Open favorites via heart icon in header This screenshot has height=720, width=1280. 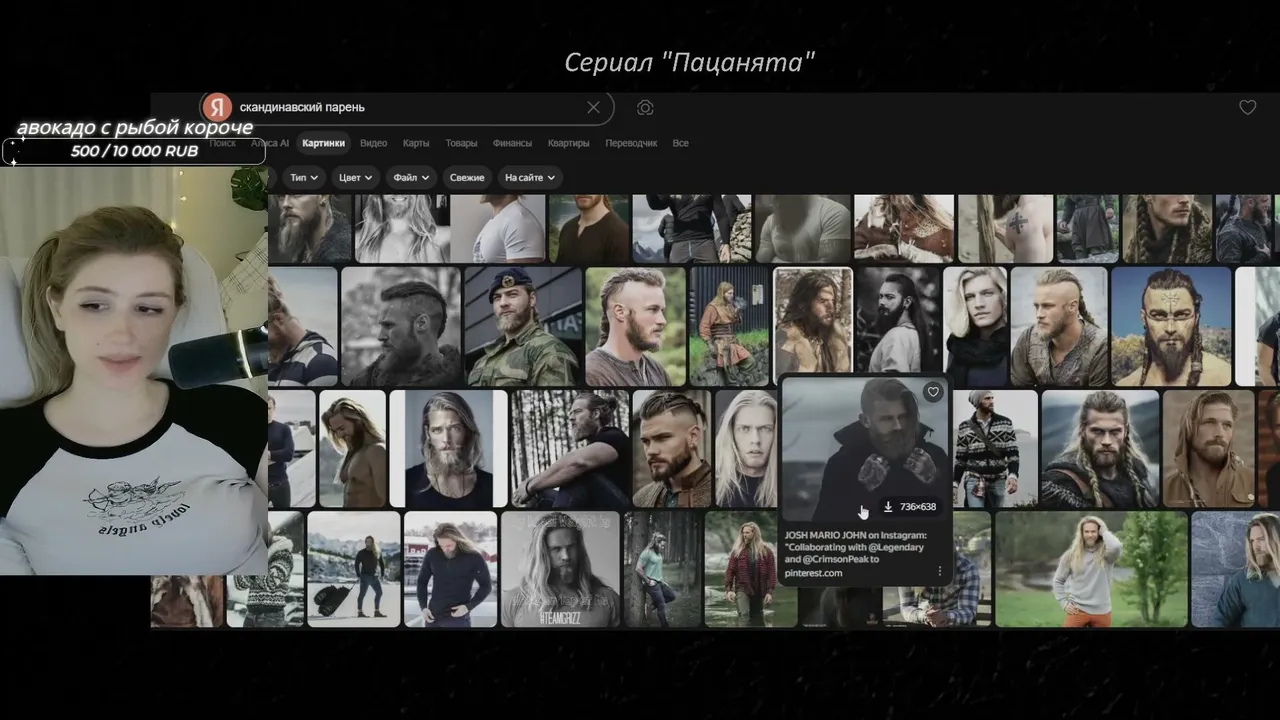1247,107
